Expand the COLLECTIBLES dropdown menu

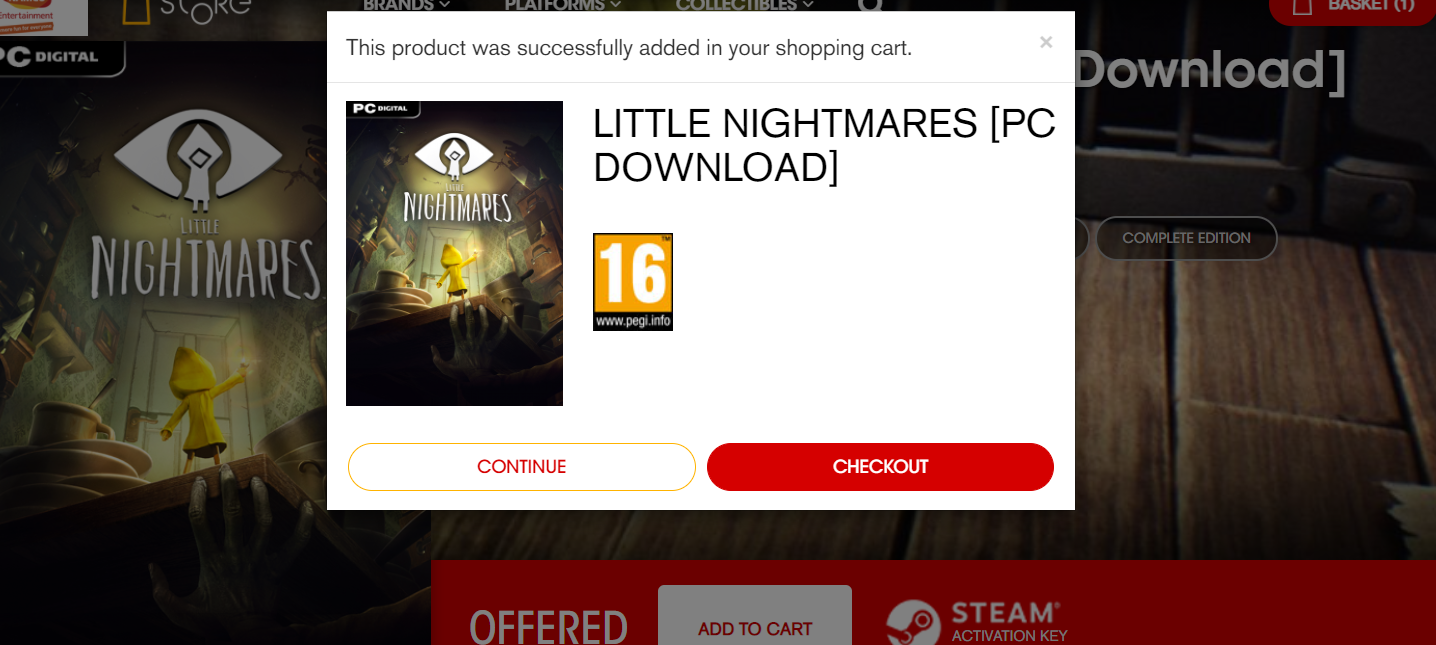coord(745,5)
